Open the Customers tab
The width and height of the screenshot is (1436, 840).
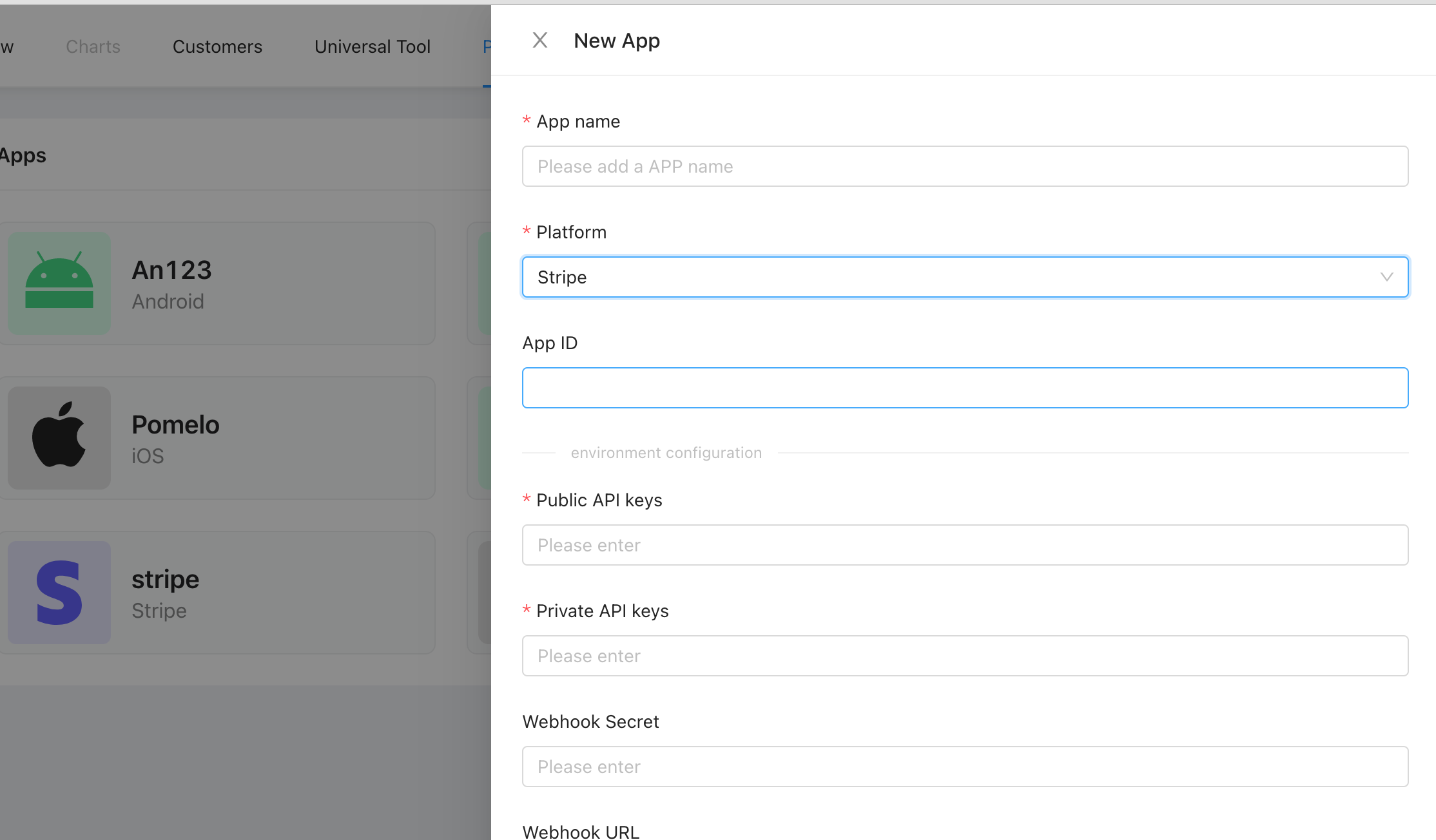click(x=217, y=46)
